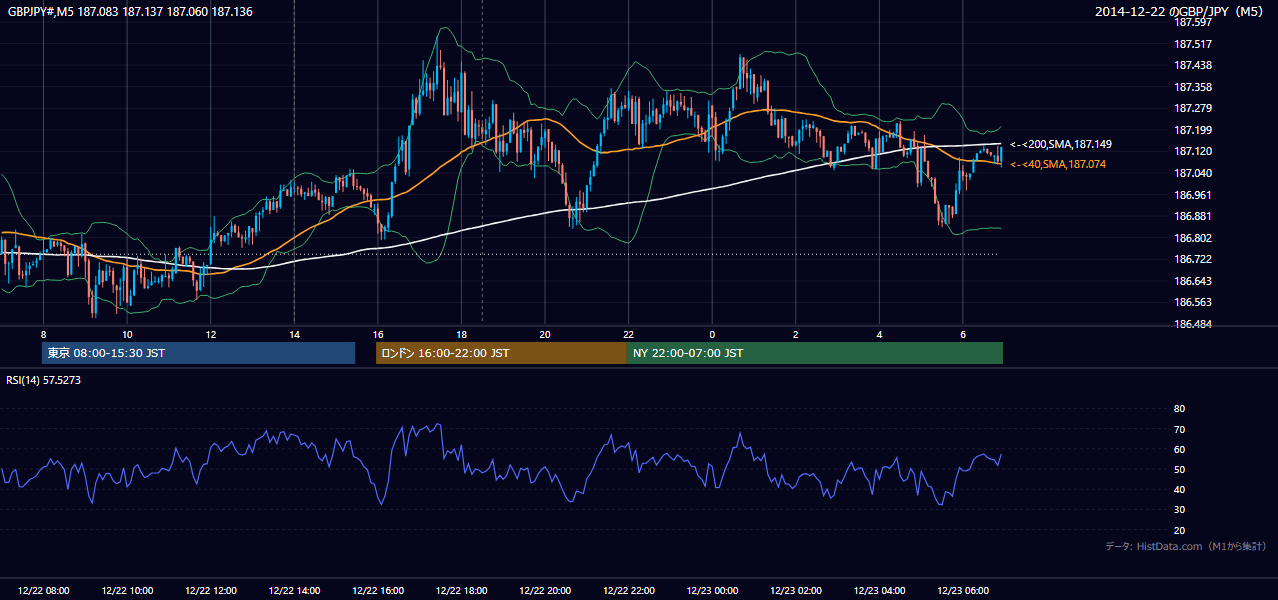Click the 12/23 00:00 date label
Image resolution: width=1278 pixels, height=600 pixels.
coord(712,591)
